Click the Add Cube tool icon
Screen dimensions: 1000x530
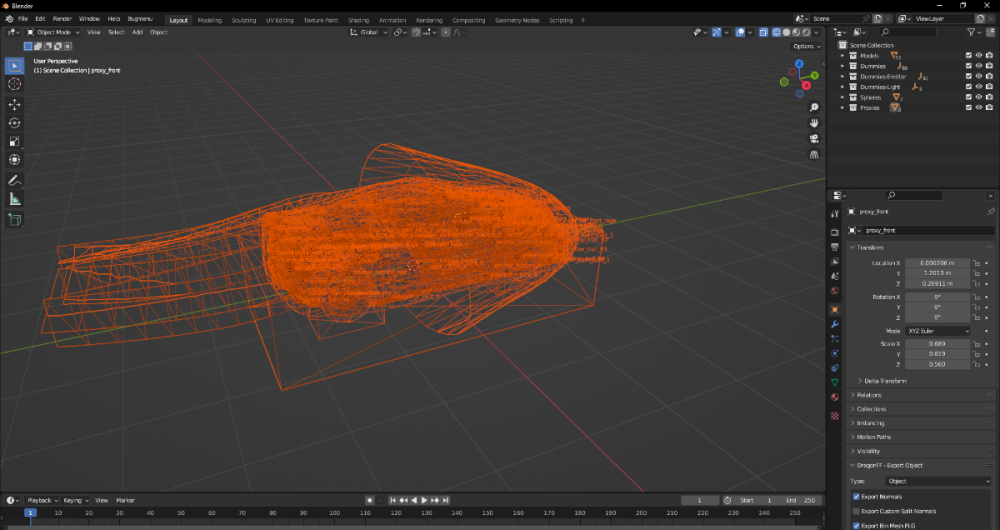(x=15, y=219)
